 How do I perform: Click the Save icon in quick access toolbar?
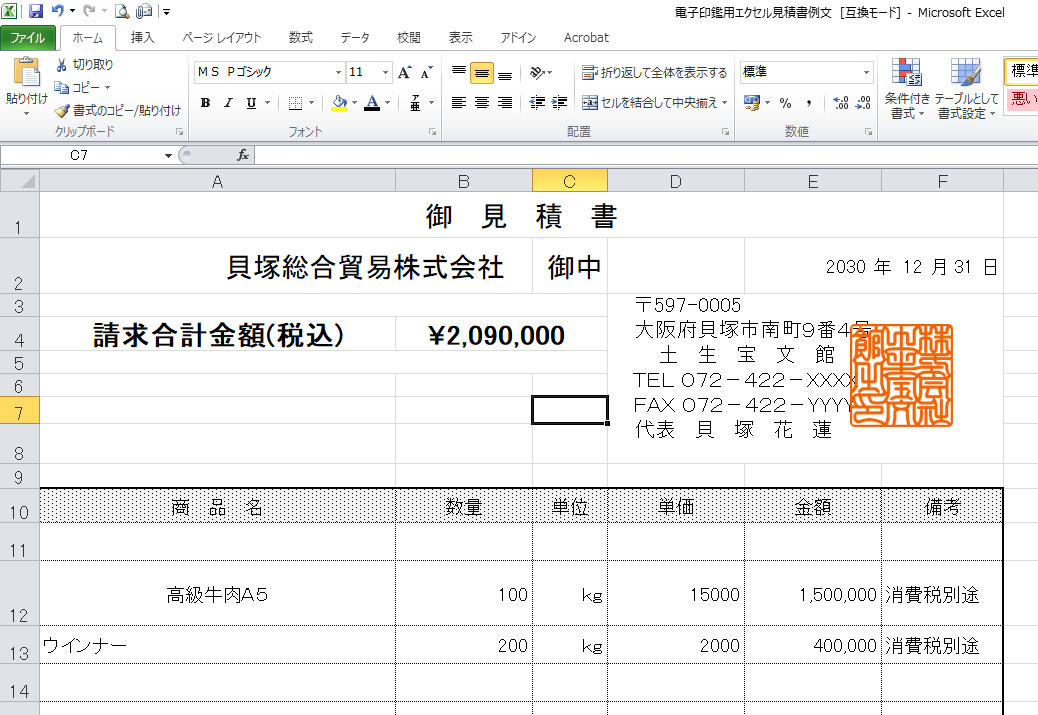[36, 11]
